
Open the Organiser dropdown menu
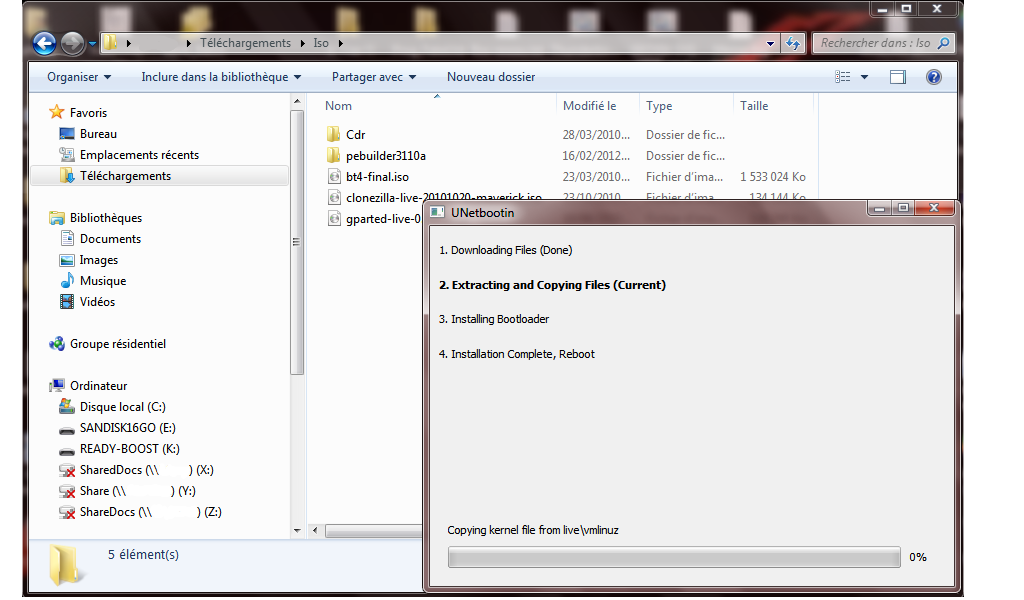coord(79,77)
